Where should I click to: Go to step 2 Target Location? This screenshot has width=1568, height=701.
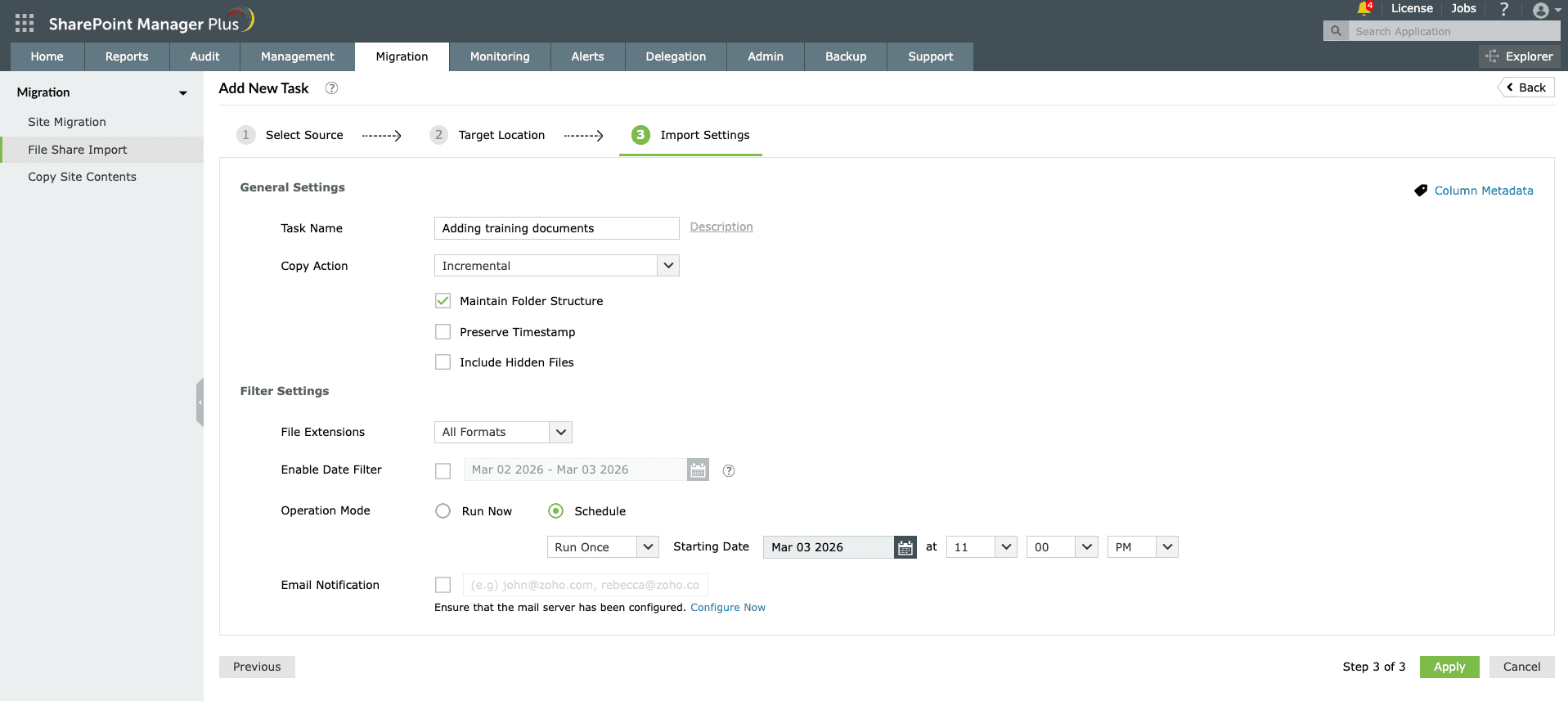click(487, 135)
